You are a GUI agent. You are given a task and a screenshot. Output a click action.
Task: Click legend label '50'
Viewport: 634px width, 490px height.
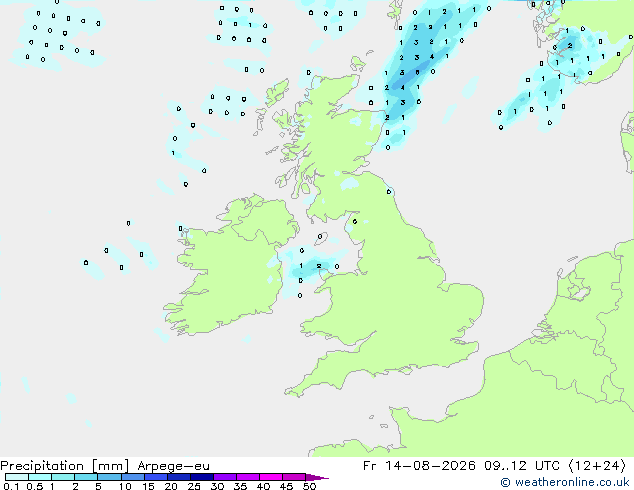coord(309,486)
